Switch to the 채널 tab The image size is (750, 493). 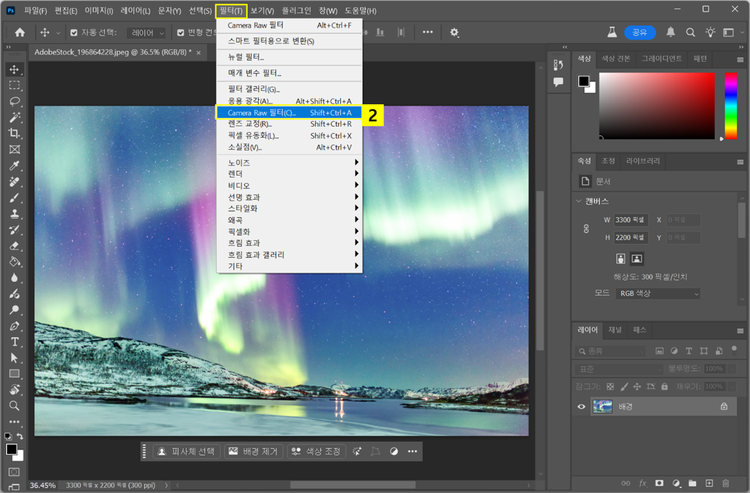[x=615, y=330]
